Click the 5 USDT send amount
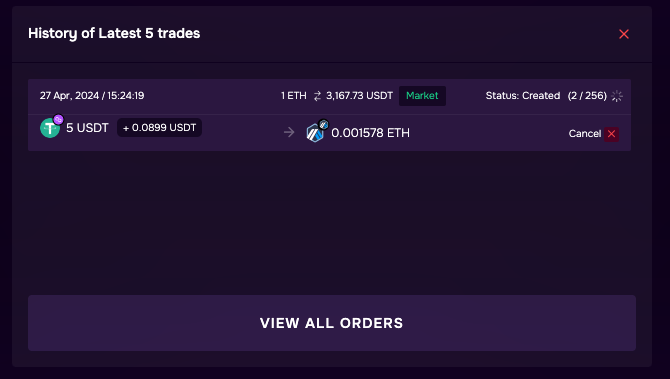This screenshot has width=670, height=379. coord(87,128)
